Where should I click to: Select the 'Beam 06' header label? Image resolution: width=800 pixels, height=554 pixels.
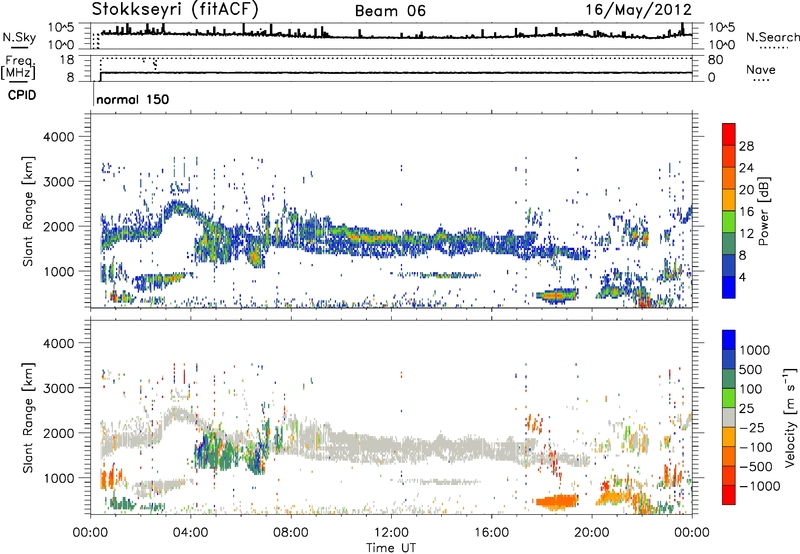(390, 11)
